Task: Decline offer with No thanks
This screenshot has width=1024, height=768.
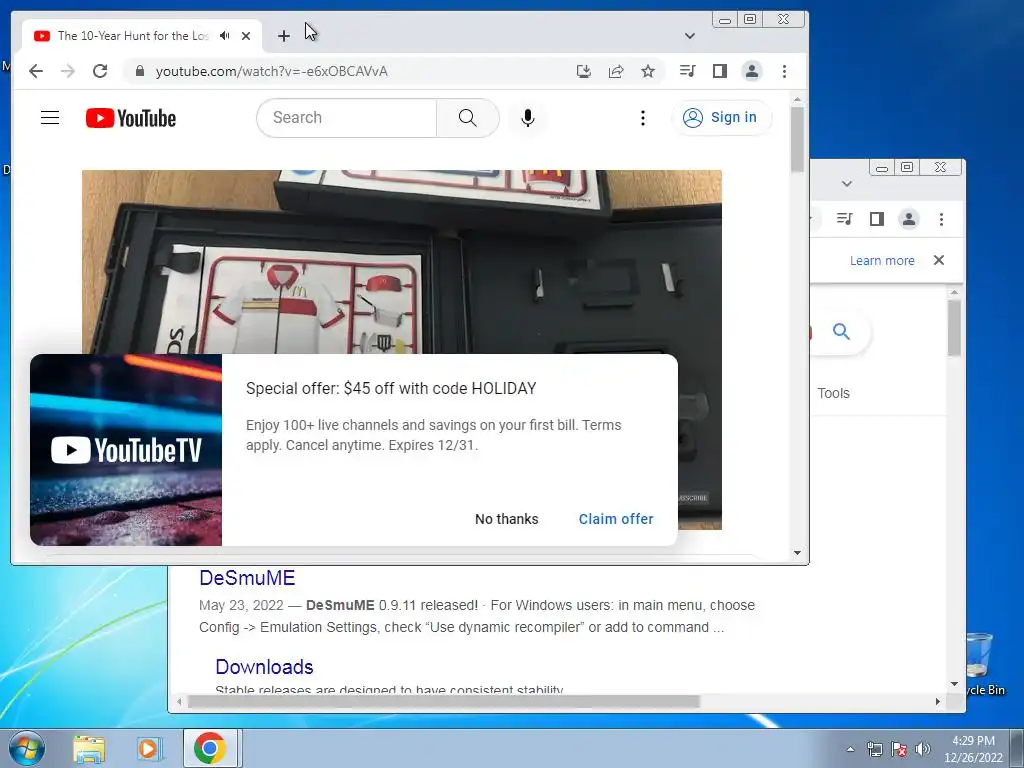Action: coord(507,519)
